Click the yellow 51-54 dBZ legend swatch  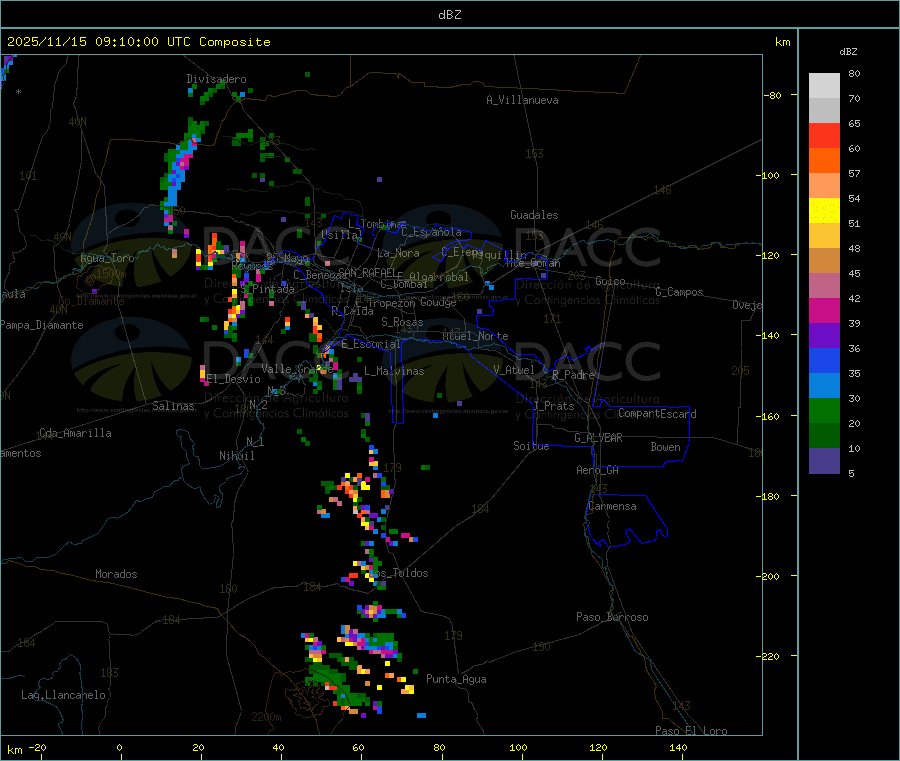pyautogui.click(x=824, y=211)
